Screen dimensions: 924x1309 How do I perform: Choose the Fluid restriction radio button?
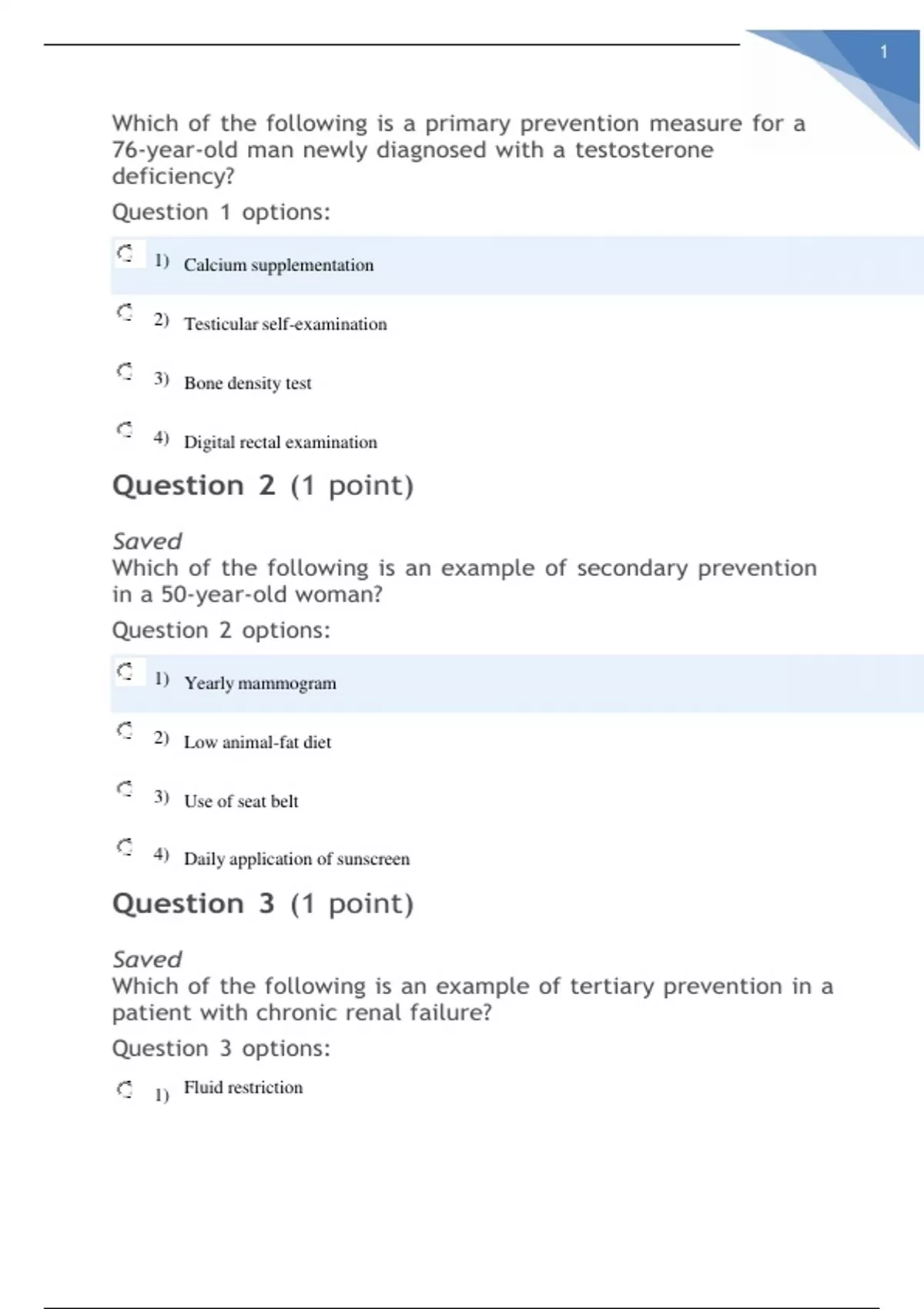(x=125, y=1089)
